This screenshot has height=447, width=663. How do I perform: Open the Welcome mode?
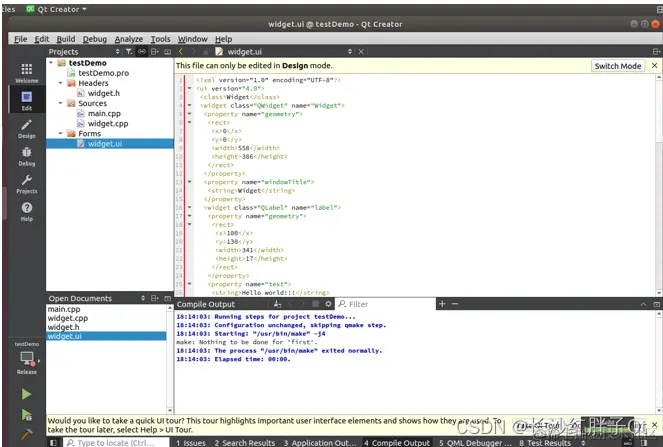point(27,73)
